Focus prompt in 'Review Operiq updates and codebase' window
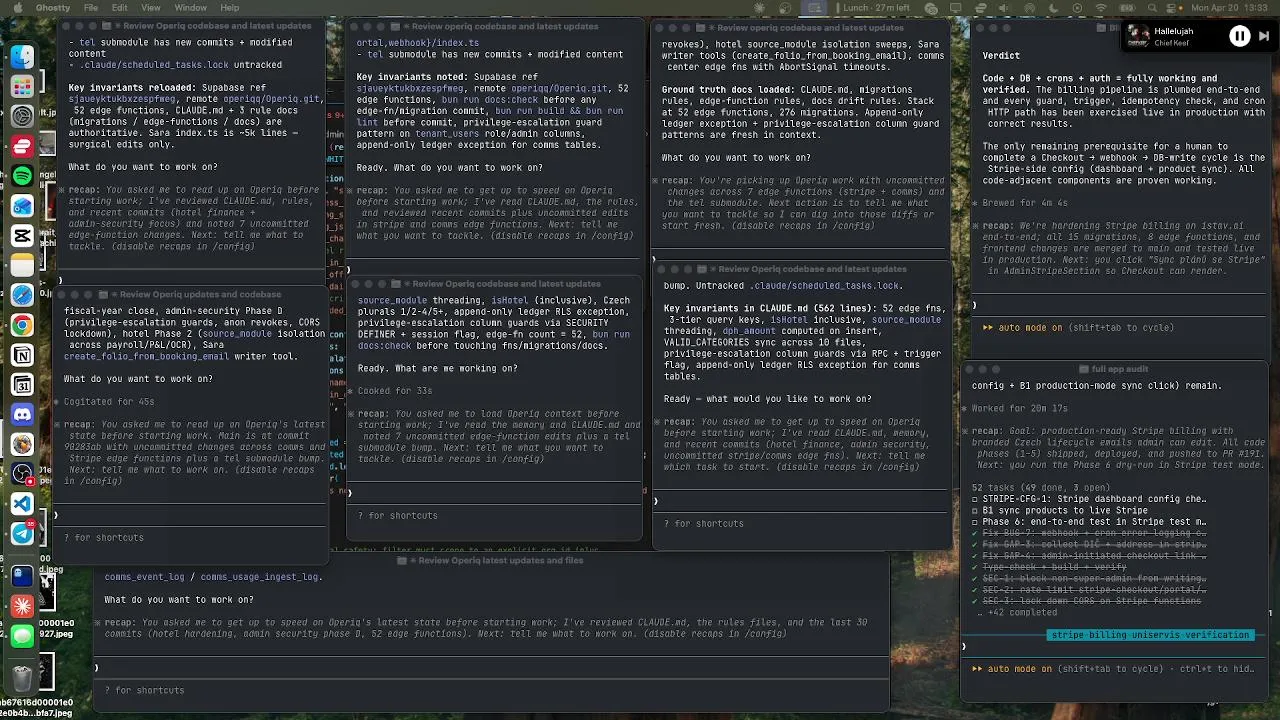The height and width of the screenshot is (720, 1280). point(190,515)
